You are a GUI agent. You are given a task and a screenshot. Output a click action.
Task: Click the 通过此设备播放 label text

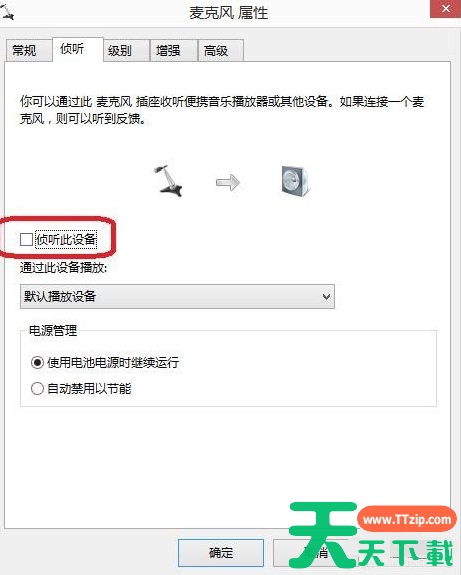63,267
